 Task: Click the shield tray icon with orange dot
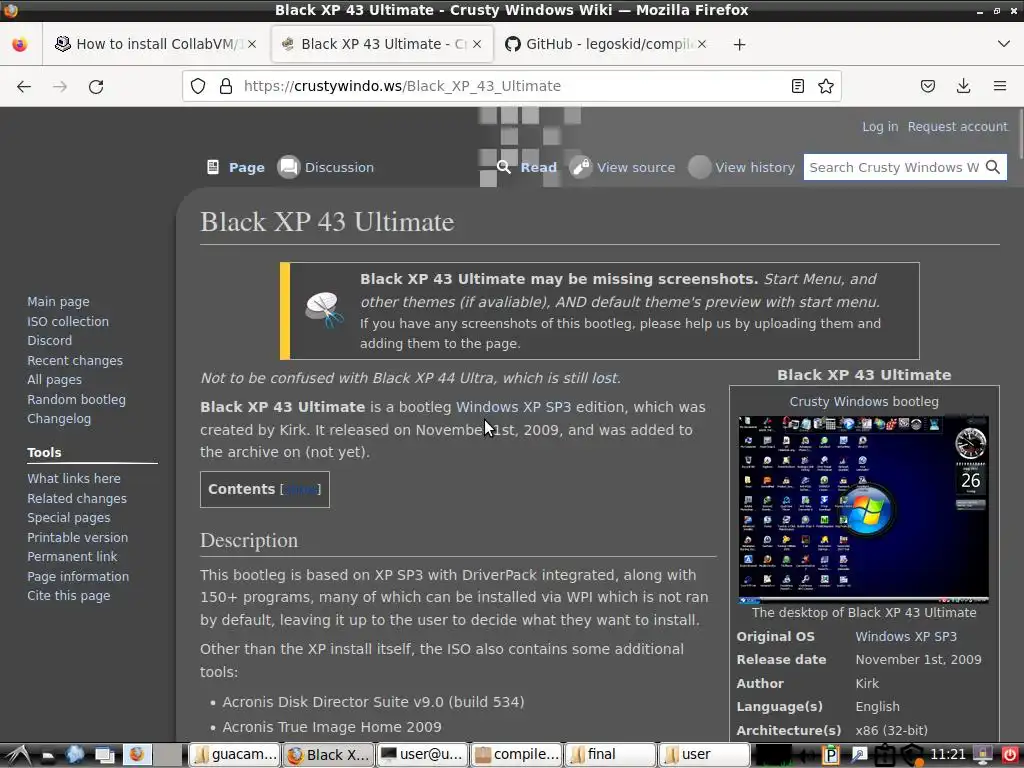click(912, 755)
